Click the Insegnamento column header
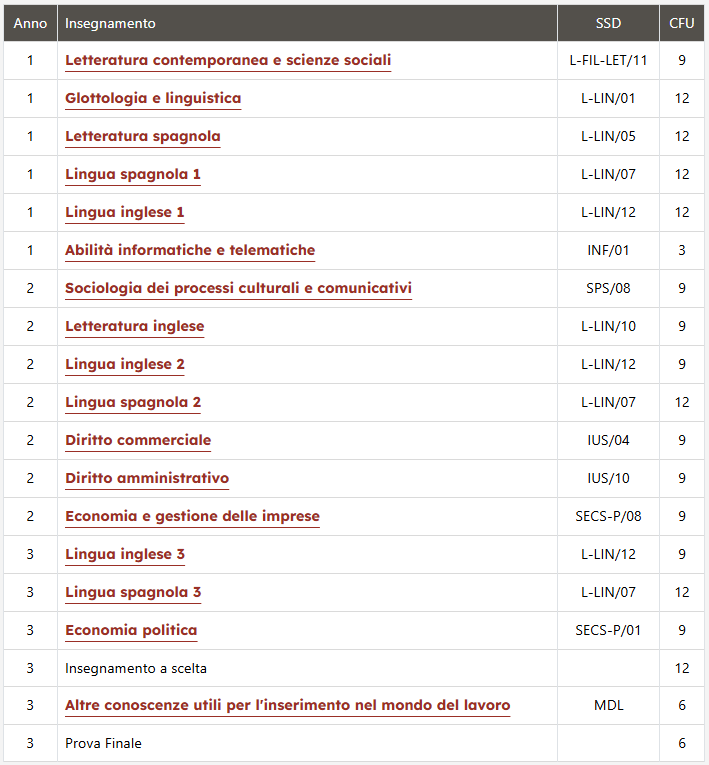Viewport: 709px width, 765px height. click(110, 23)
